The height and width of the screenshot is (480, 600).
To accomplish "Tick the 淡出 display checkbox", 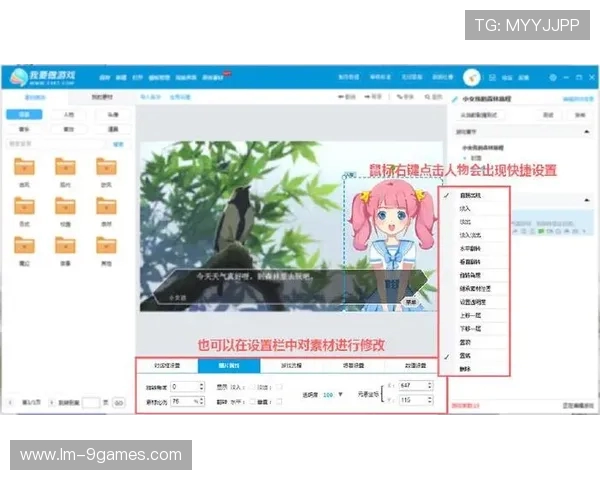I will [x=279, y=387].
